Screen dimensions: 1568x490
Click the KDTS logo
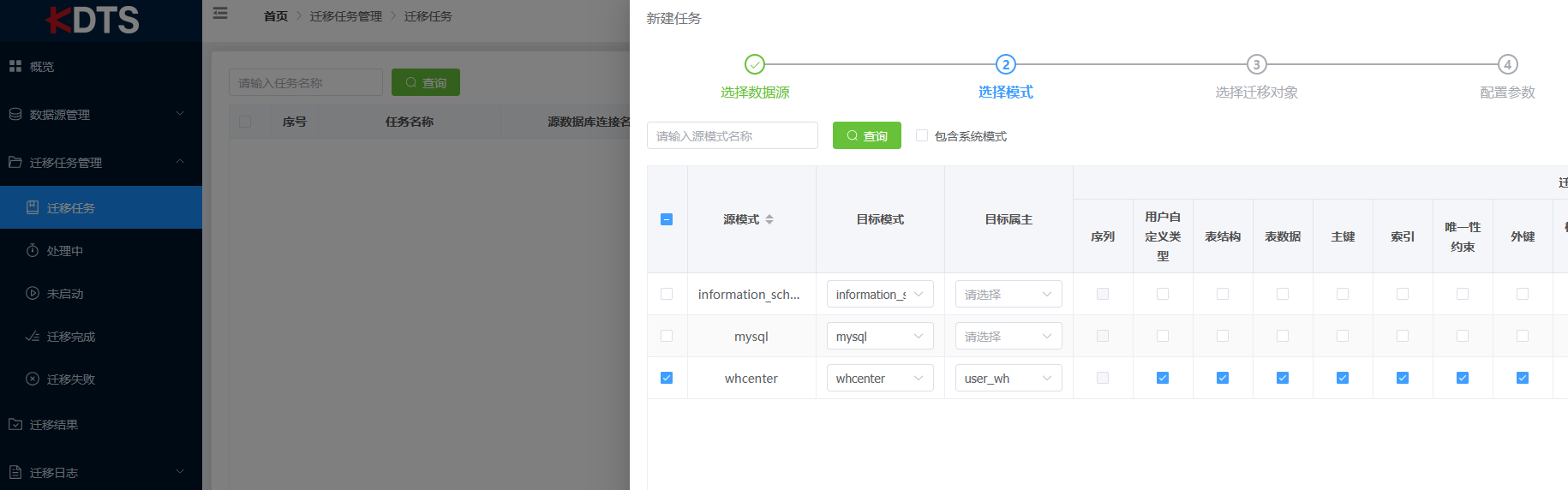[x=93, y=20]
